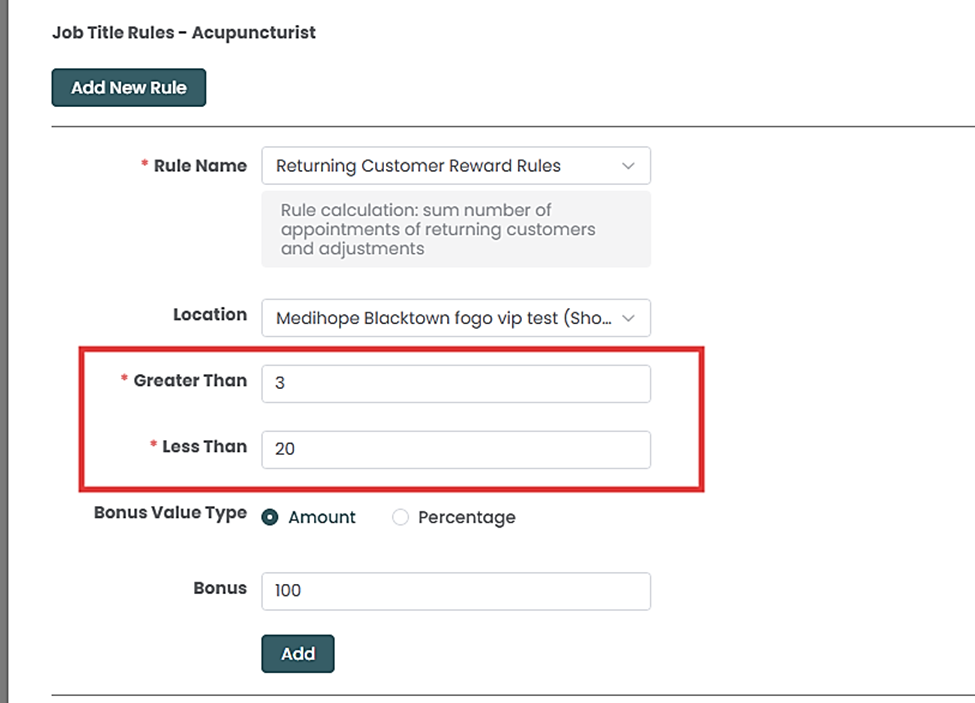Screen dimensions: 975x703
Task: Click the chevron arrow in Location field
Action: tap(628, 318)
